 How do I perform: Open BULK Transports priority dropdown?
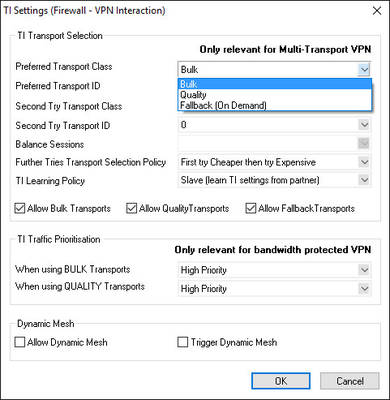point(364,270)
